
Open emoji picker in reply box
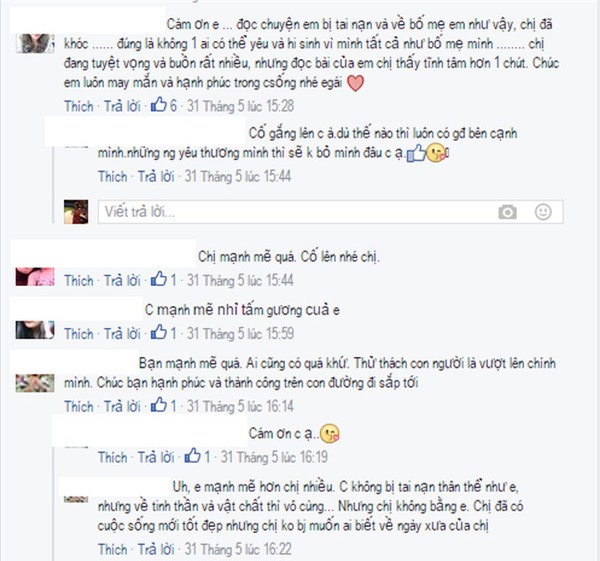[x=543, y=212]
